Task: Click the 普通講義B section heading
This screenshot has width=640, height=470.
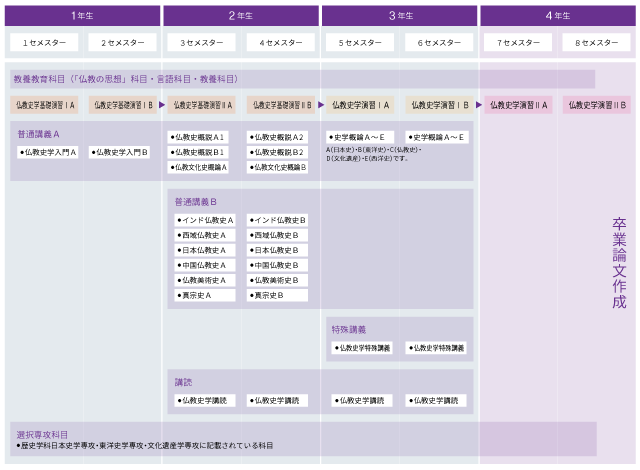Action: [x=196, y=202]
